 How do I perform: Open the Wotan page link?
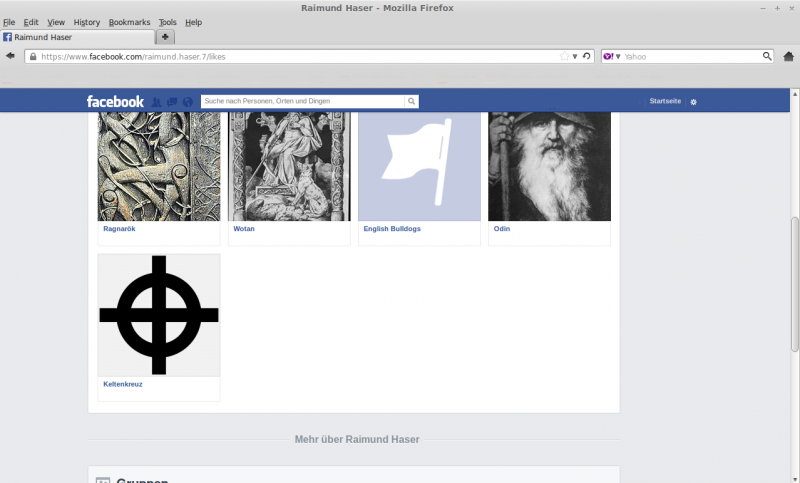click(x=243, y=228)
